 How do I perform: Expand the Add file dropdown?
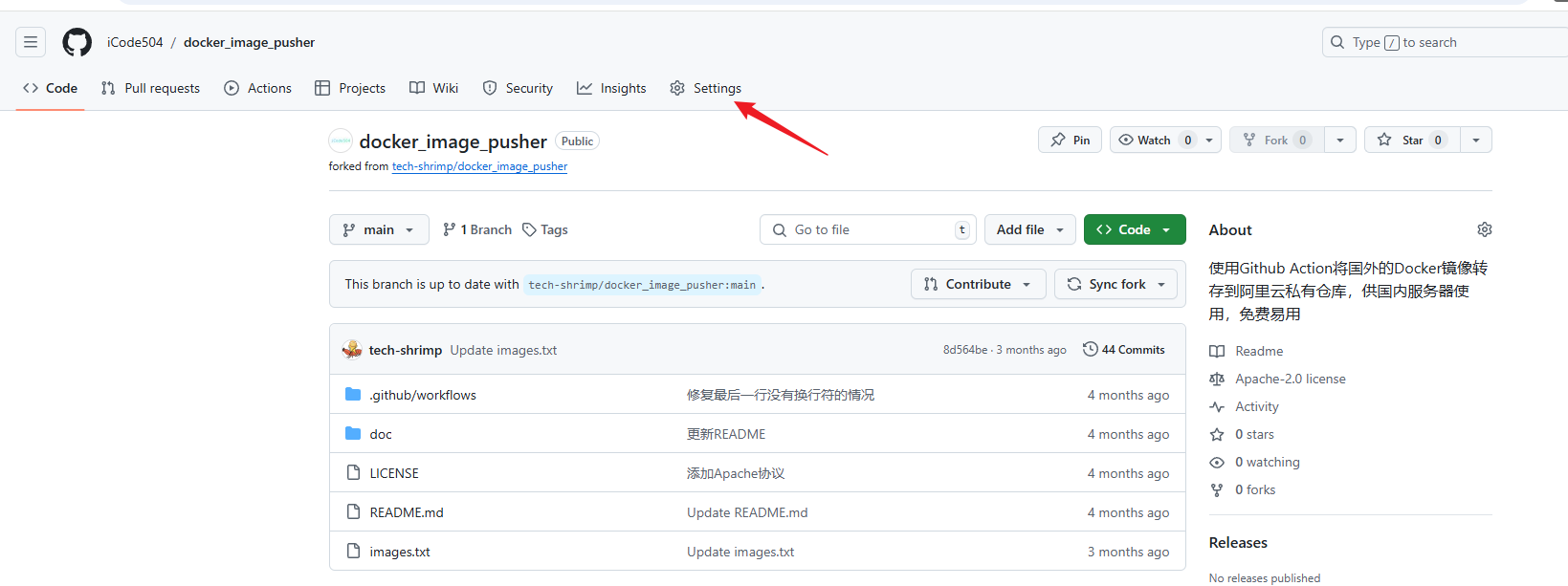coord(1029,229)
